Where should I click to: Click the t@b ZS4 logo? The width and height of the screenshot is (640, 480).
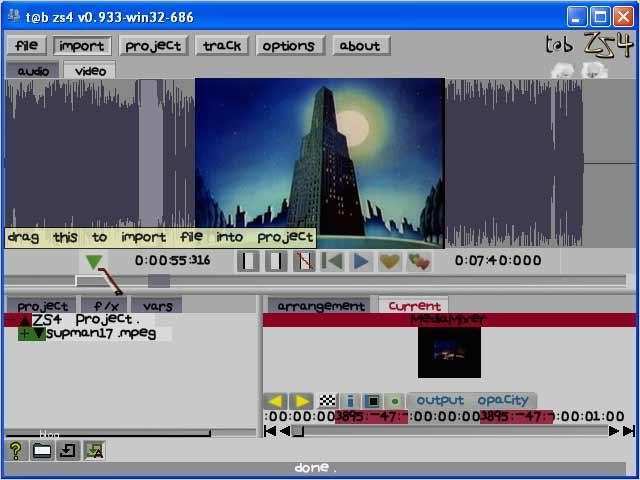point(589,44)
